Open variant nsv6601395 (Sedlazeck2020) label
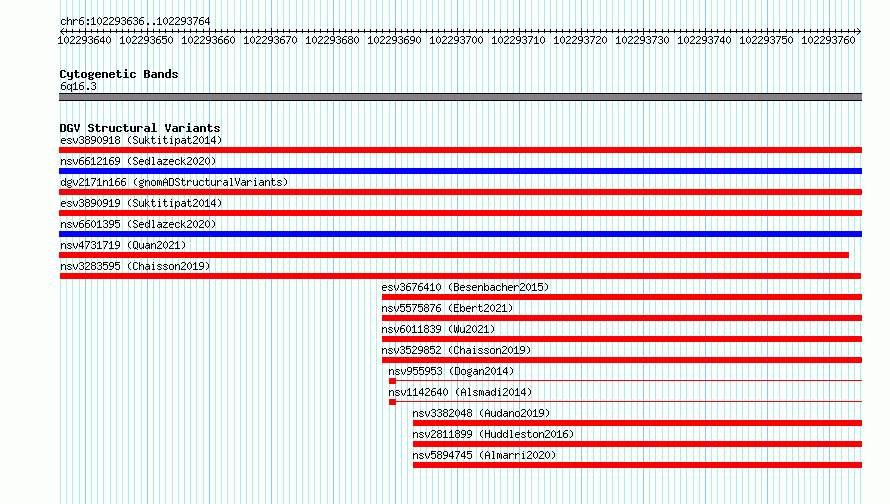890x504 pixels. [138, 224]
